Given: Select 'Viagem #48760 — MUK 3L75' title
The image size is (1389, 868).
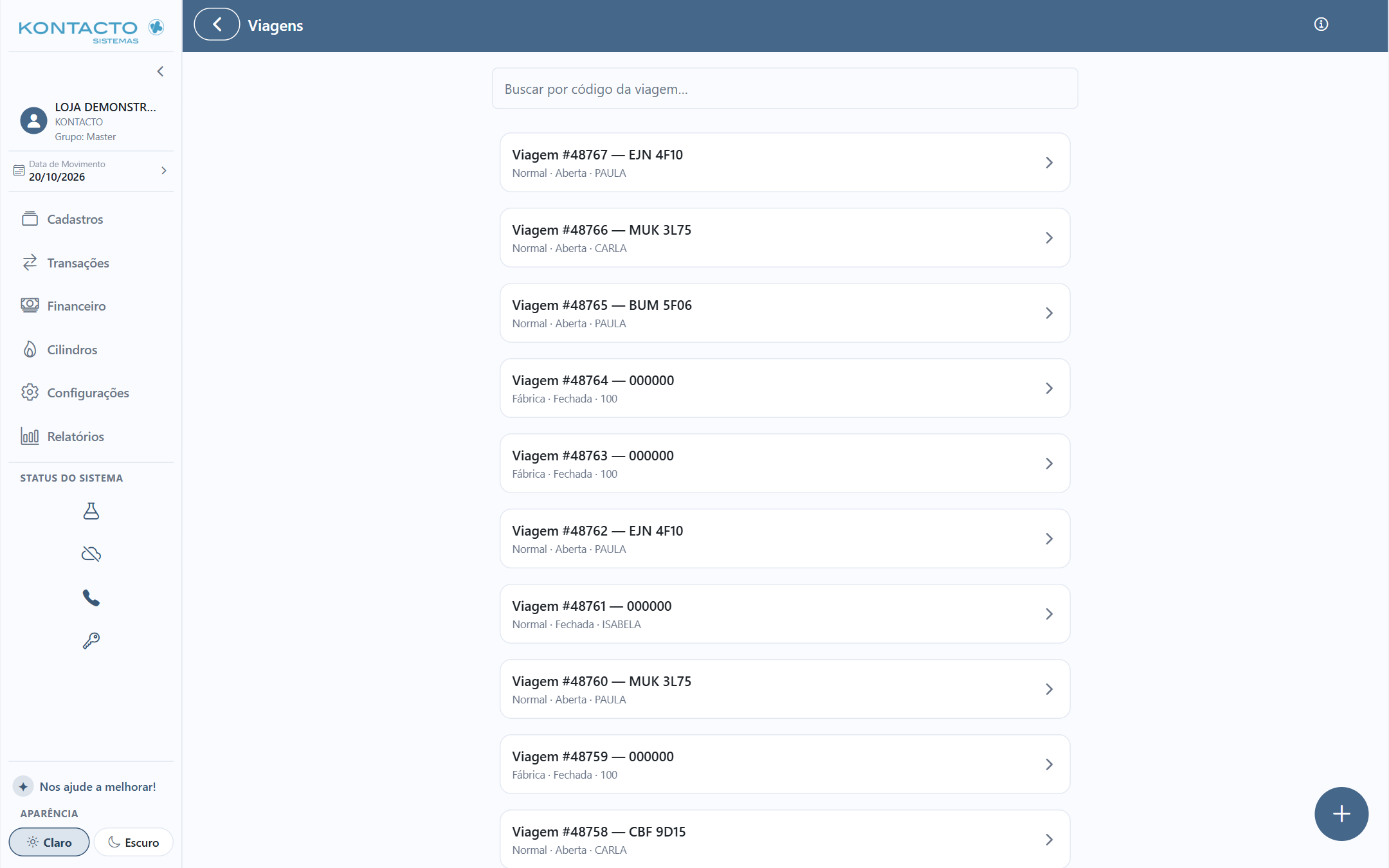Looking at the screenshot, I should tap(602, 682).
